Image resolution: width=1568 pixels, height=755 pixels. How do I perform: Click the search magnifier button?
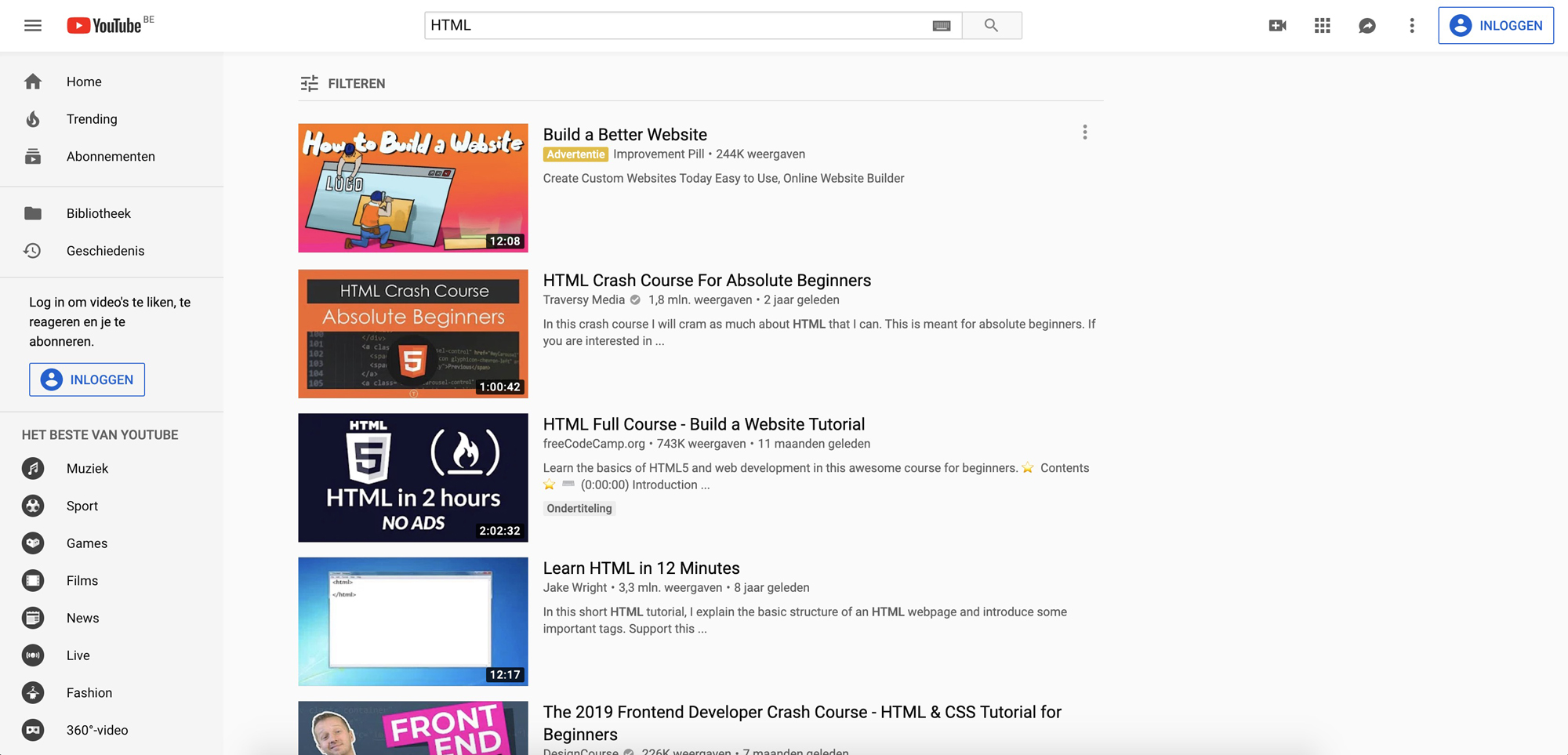pos(992,26)
